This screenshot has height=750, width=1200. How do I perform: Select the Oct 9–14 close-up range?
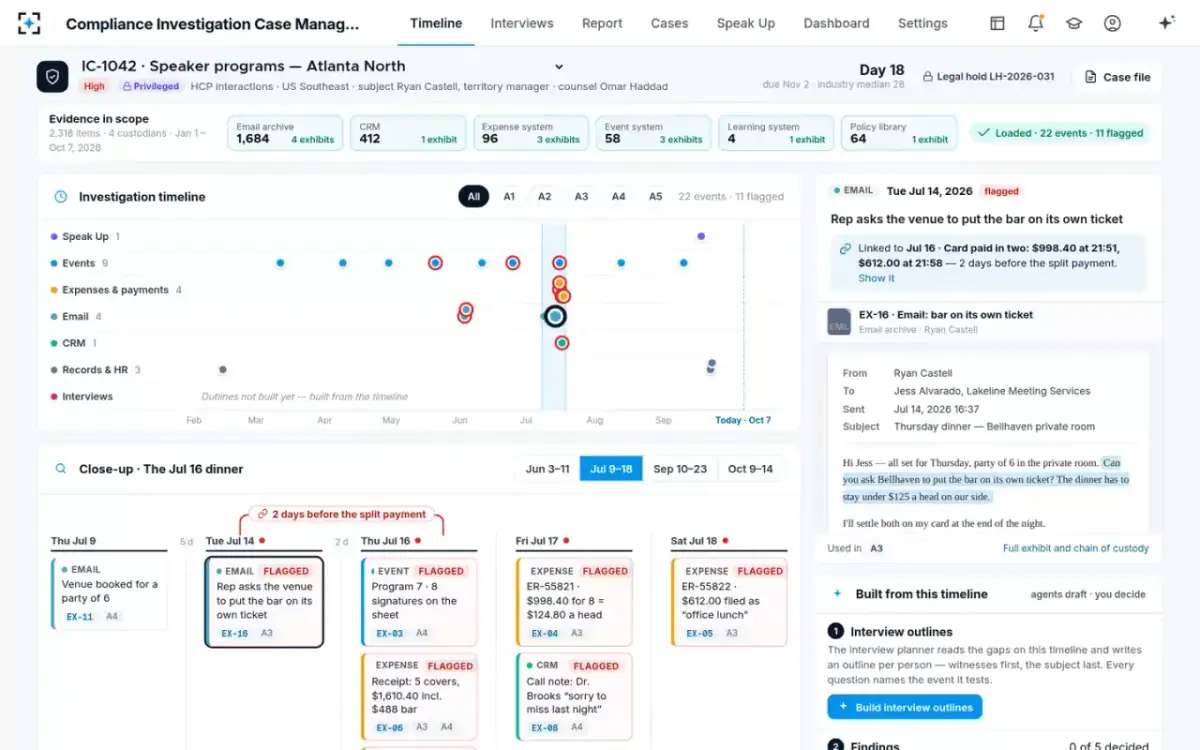click(x=751, y=469)
